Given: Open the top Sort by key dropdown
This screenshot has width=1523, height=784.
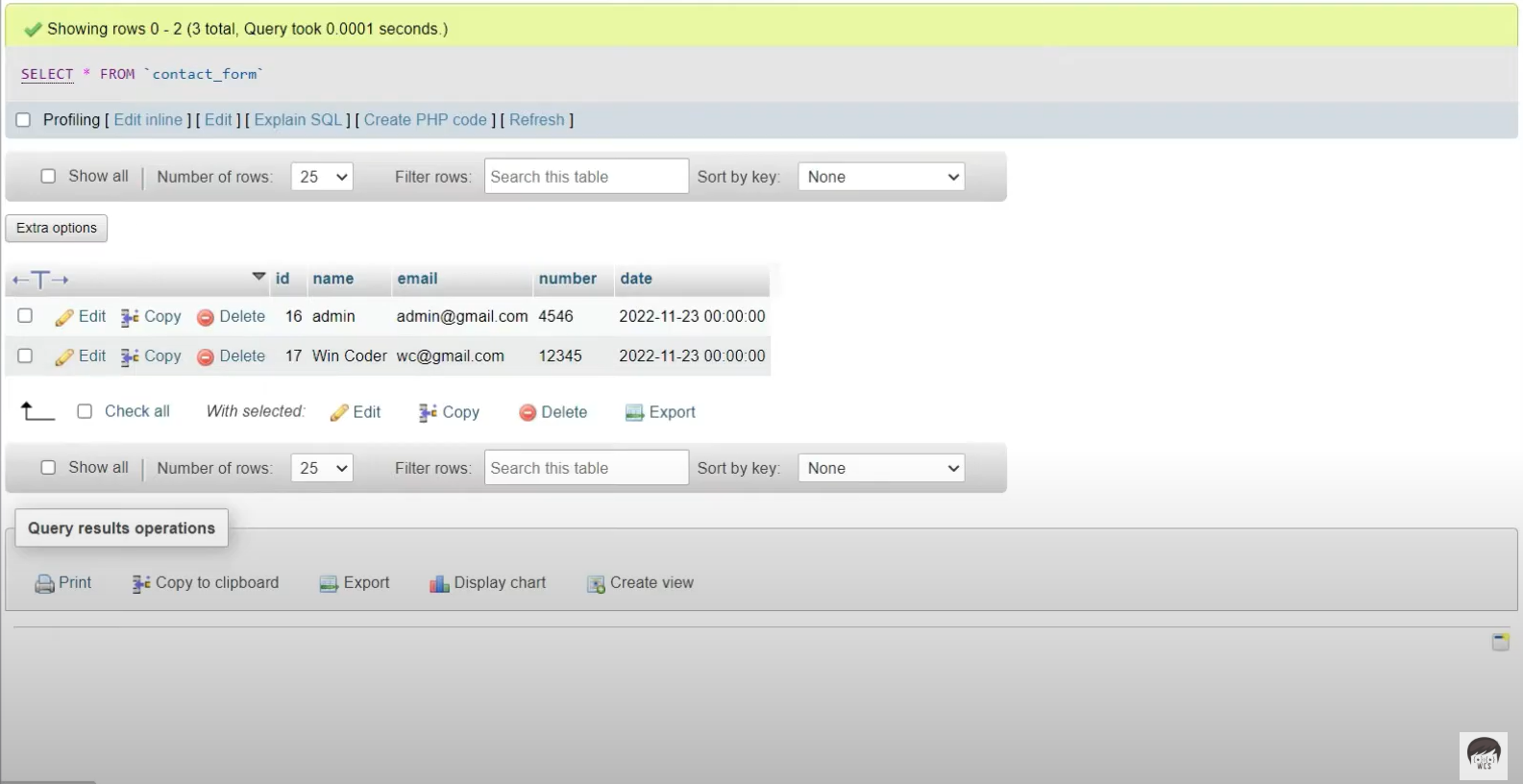Looking at the screenshot, I should click(880, 177).
